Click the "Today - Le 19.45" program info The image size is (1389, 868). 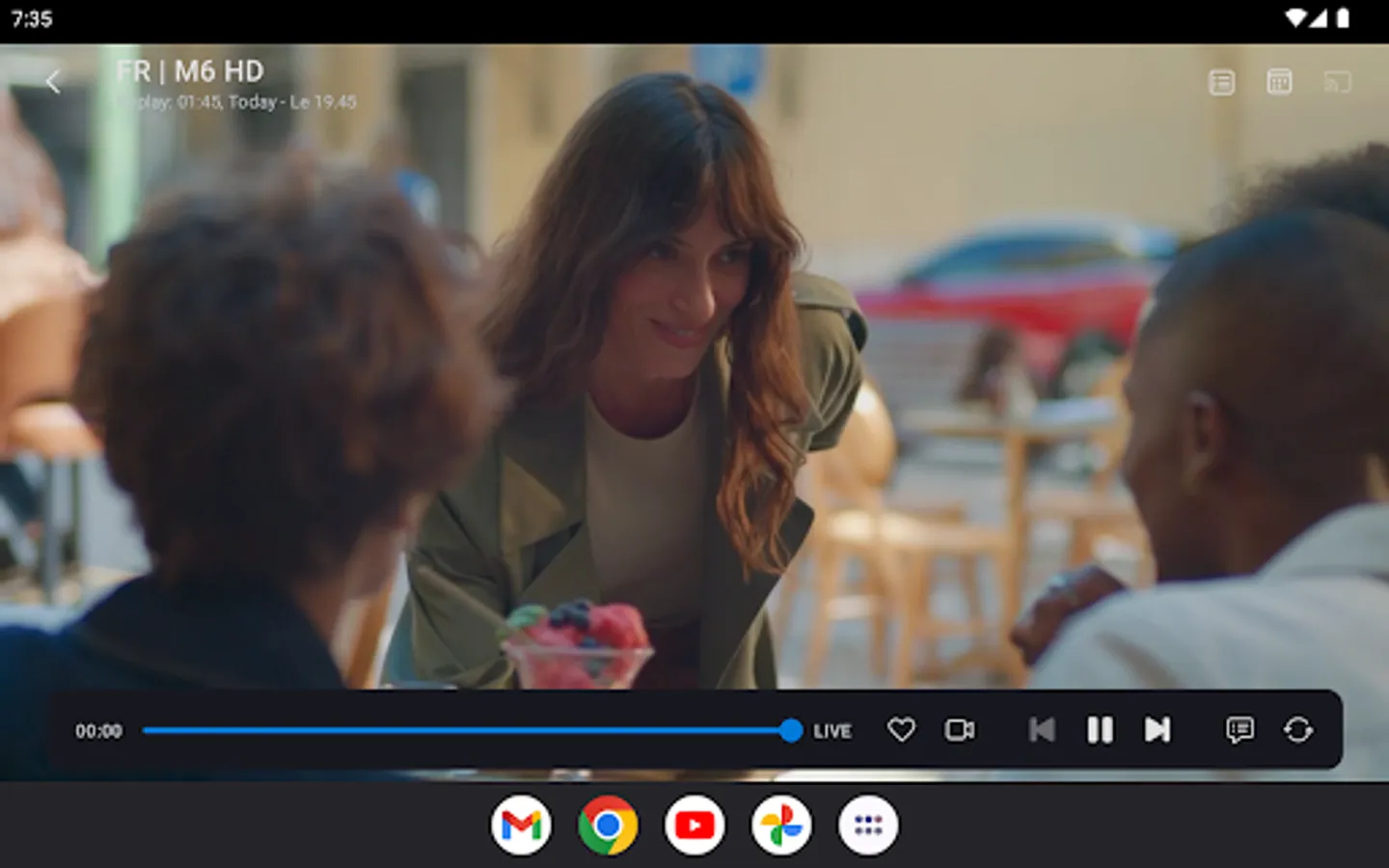[292, 102]
